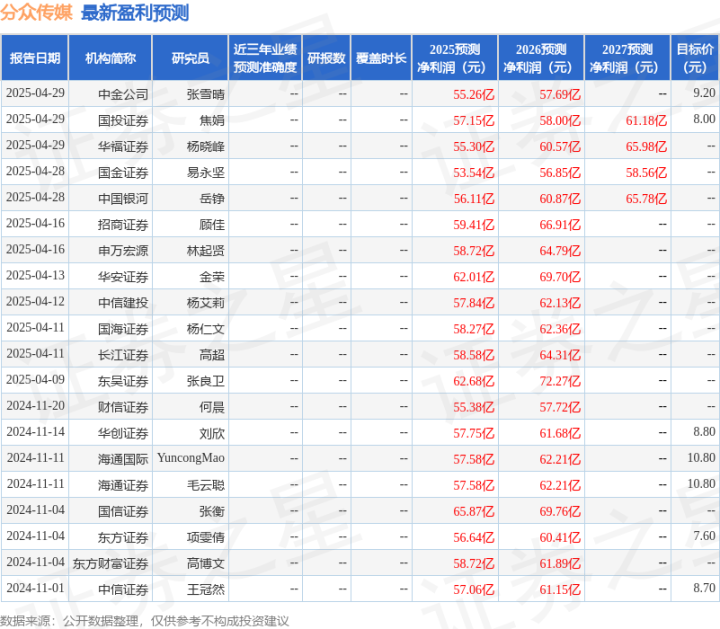Click the 近三年业绩预测准确度 column header
Viewport: 720px width, 629px height.
[265, 58]
